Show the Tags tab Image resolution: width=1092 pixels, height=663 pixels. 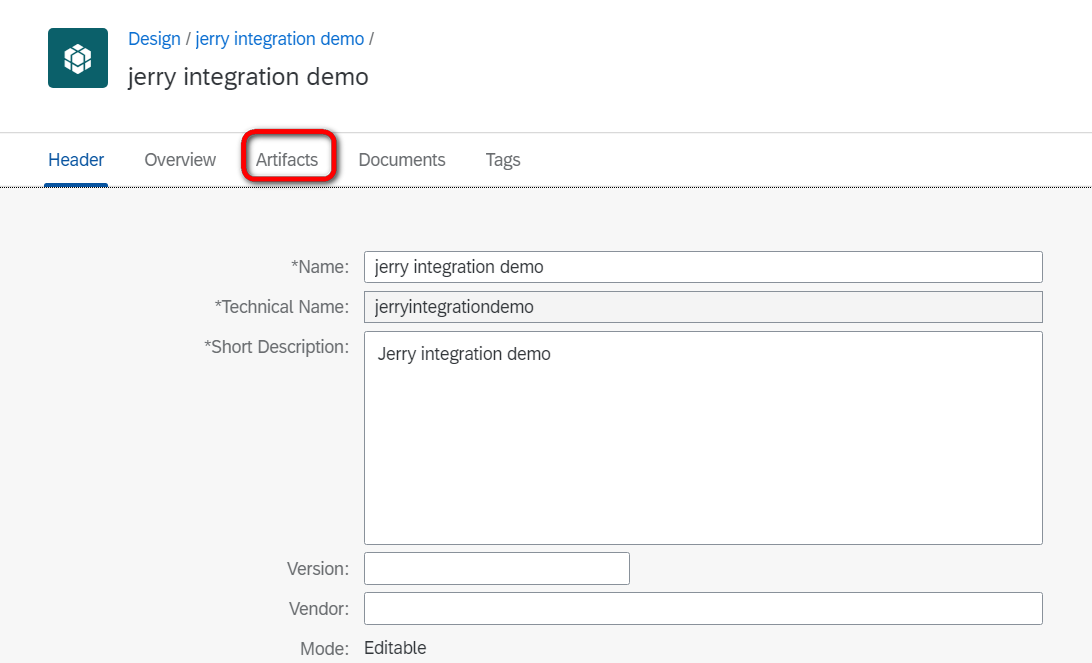coord(503,160)
